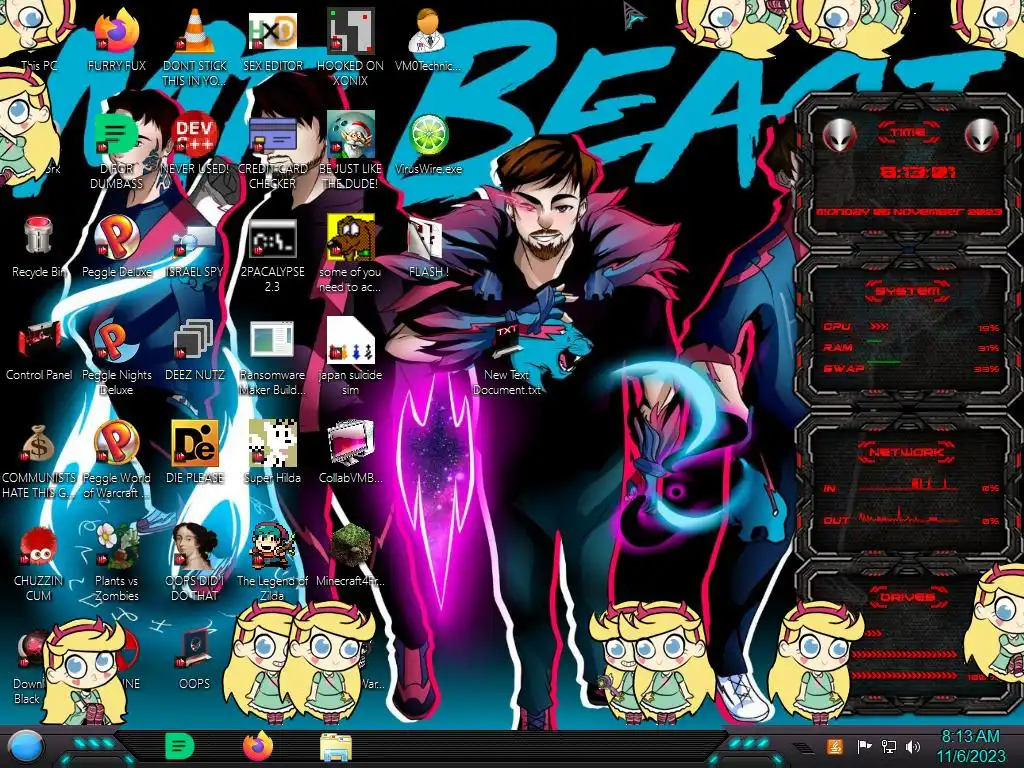The image size is (1024, 768).
Task: Click the Java tray icon
Action: click(835, 746)
